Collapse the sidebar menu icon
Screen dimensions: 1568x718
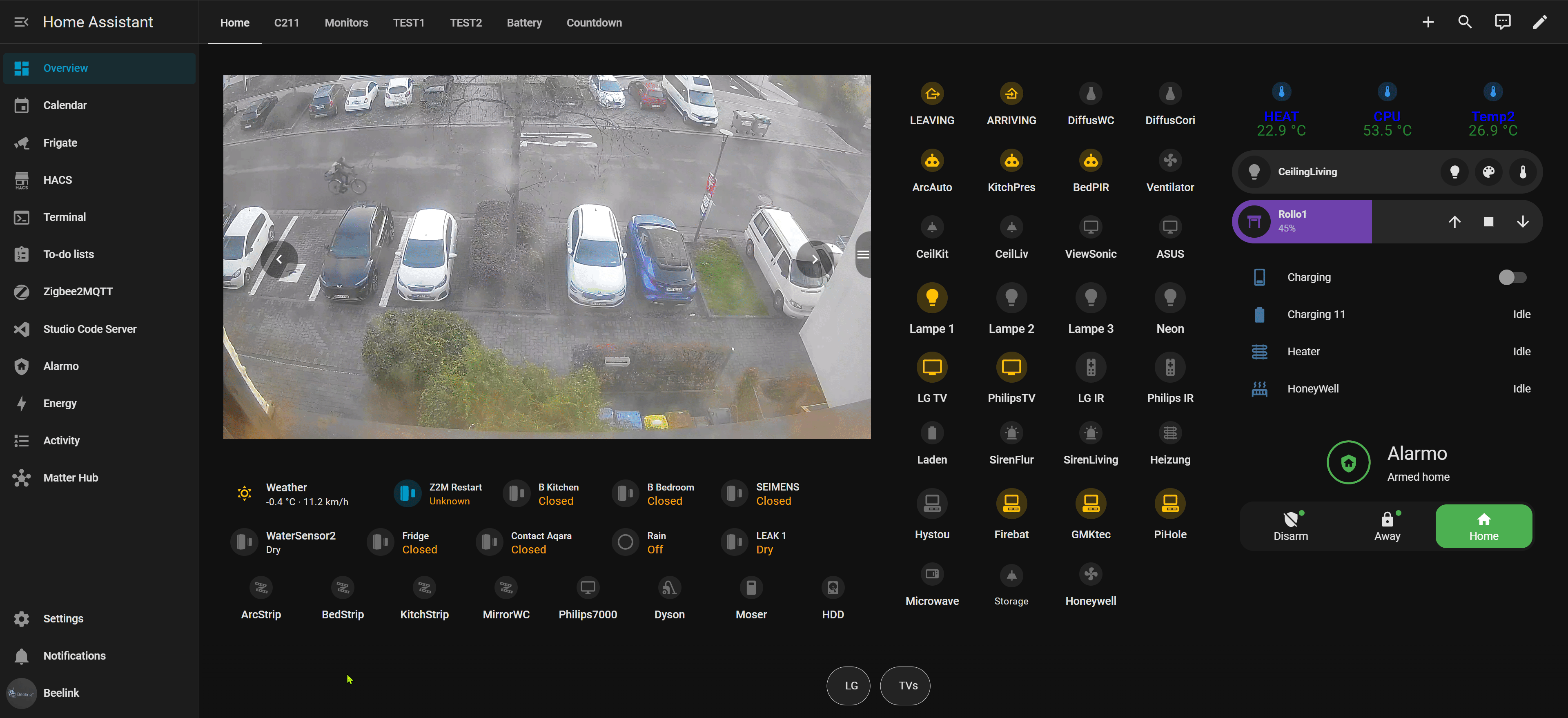coord(21,22)
